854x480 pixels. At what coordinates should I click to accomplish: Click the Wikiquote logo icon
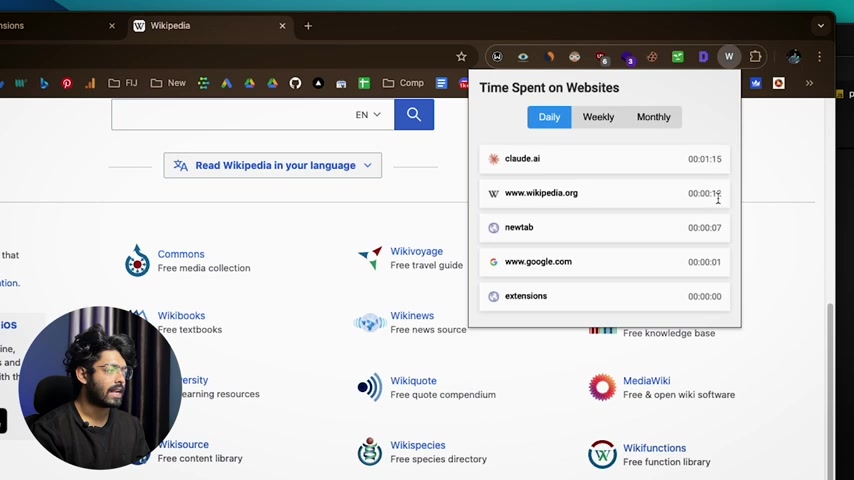coord(370,387)
